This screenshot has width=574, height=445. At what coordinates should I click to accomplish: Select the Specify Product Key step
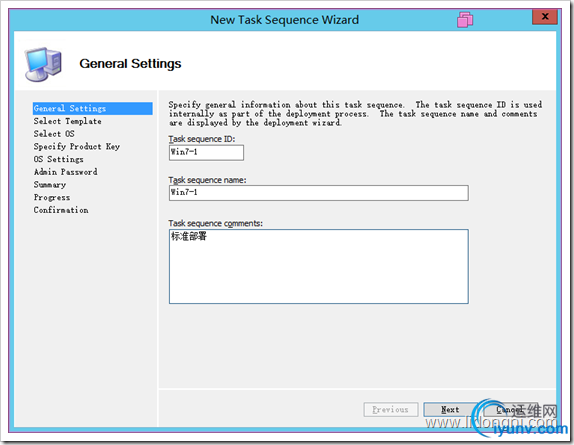tap(77, 146)
